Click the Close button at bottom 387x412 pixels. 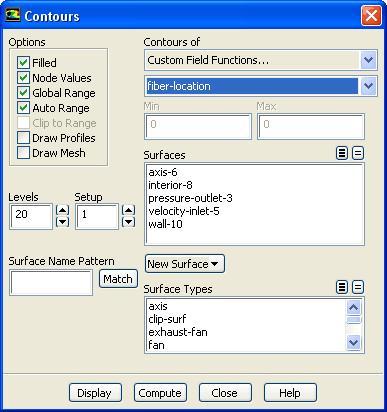coord(225,393)
